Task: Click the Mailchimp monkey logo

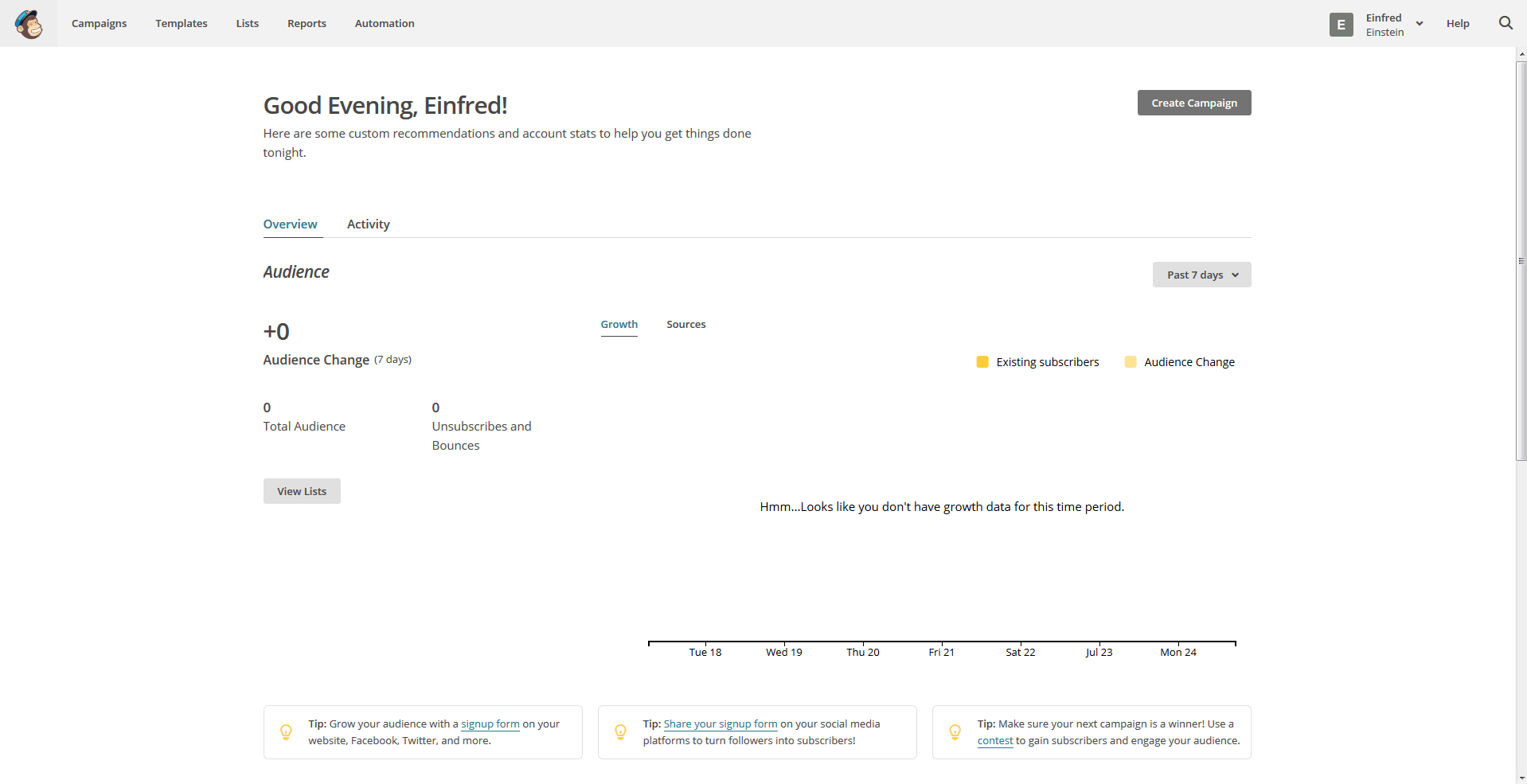Action: 29,24
